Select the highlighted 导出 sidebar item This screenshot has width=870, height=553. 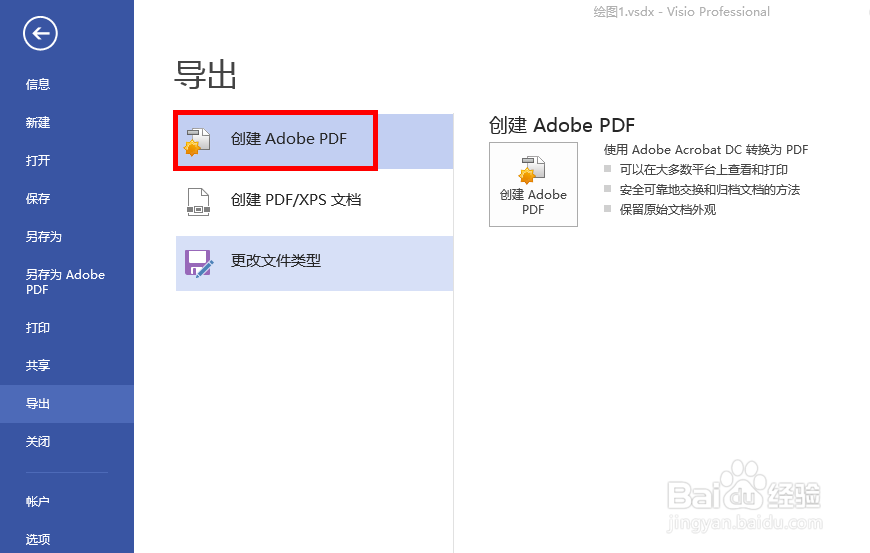(67, 404)
